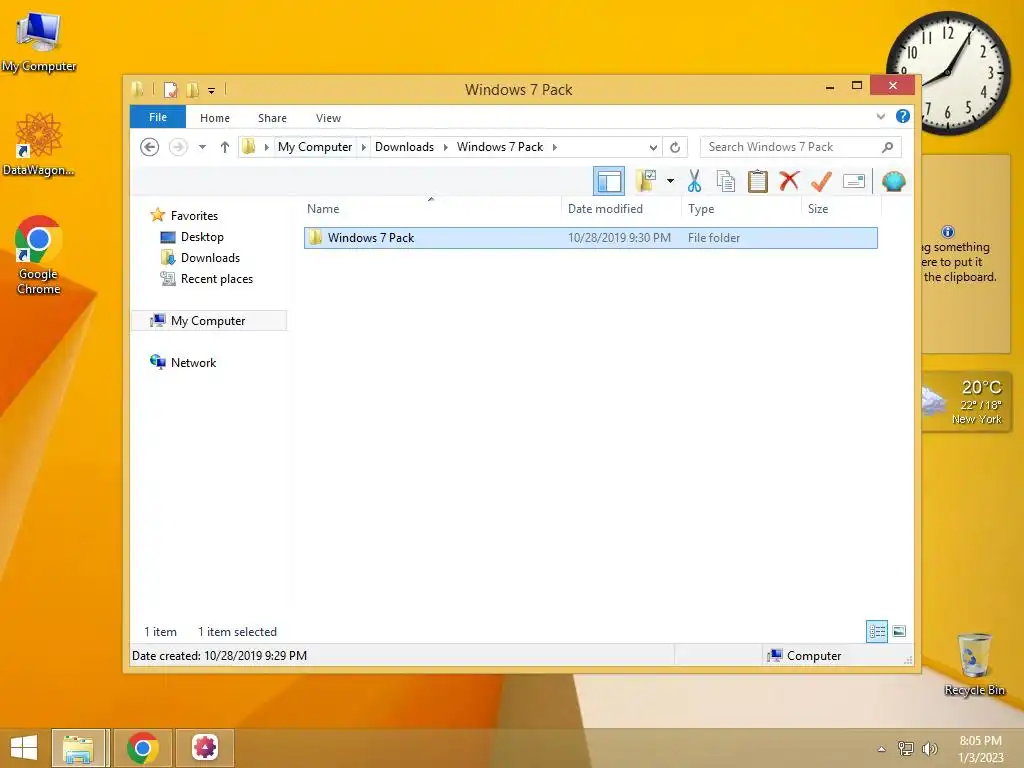Viewport: 1024px width, 768px height.
Task: Click the network tray icon
Action: click(906, 749)
